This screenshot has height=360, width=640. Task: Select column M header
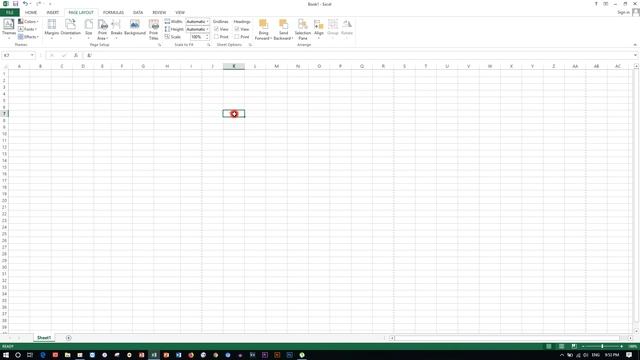(276, 66)
